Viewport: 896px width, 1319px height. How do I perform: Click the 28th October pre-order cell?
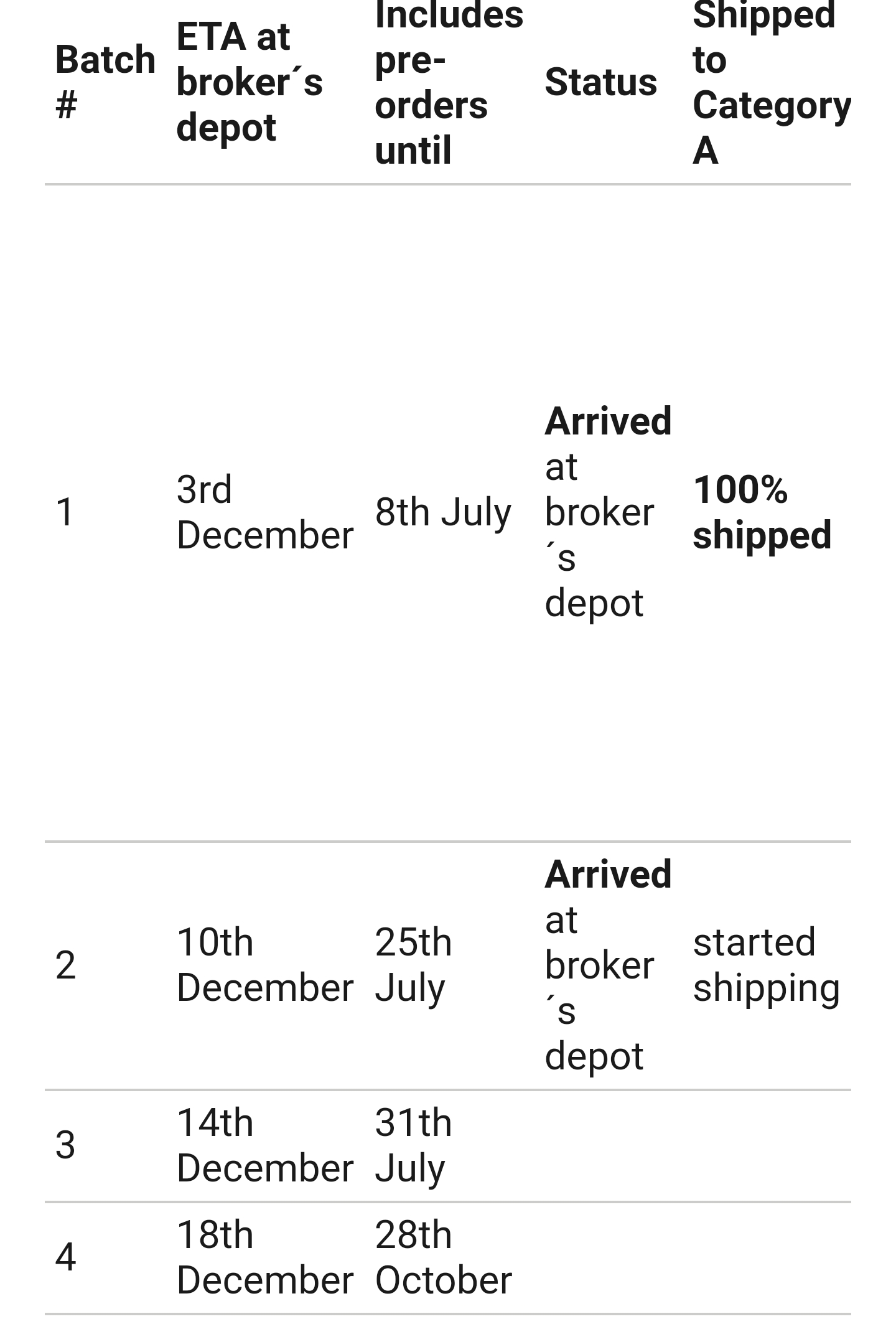click(444, 1257)
